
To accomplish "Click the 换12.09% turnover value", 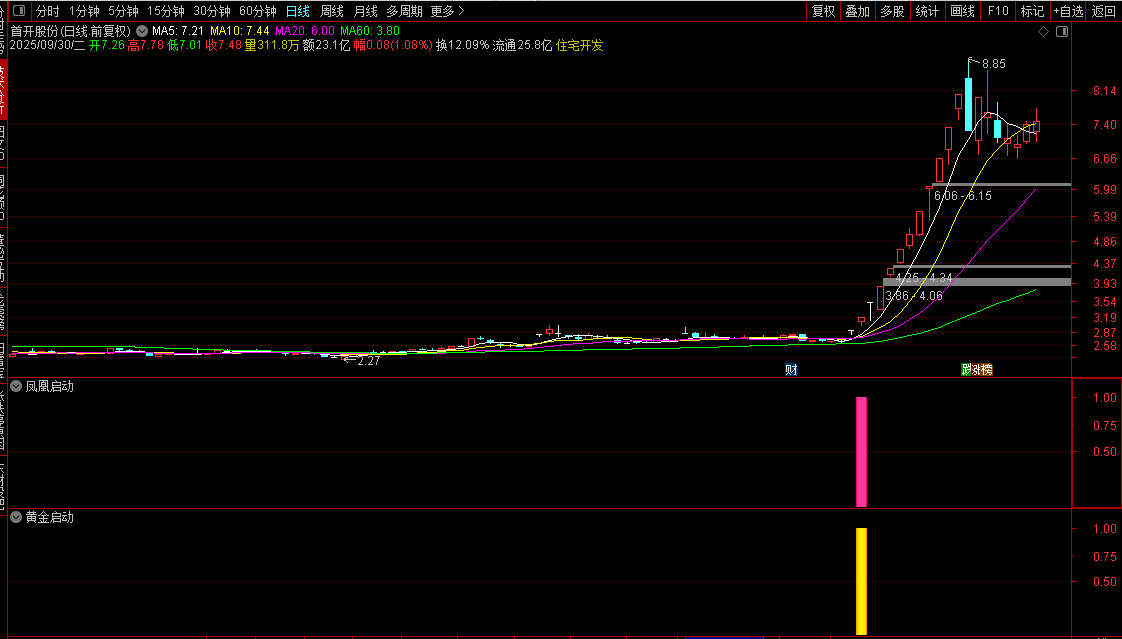I will 463,45.
